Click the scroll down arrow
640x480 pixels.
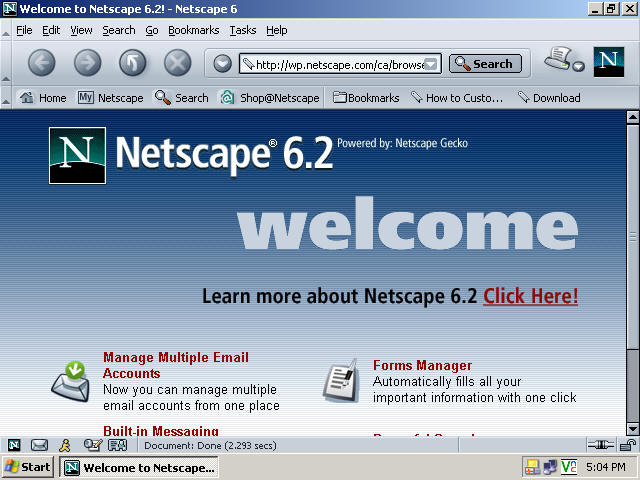tap(633, 429)
